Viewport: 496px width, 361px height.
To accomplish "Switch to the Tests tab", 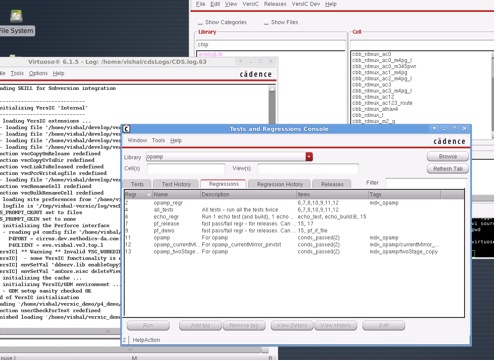I will pyautogui.click(x=137, y=184).
